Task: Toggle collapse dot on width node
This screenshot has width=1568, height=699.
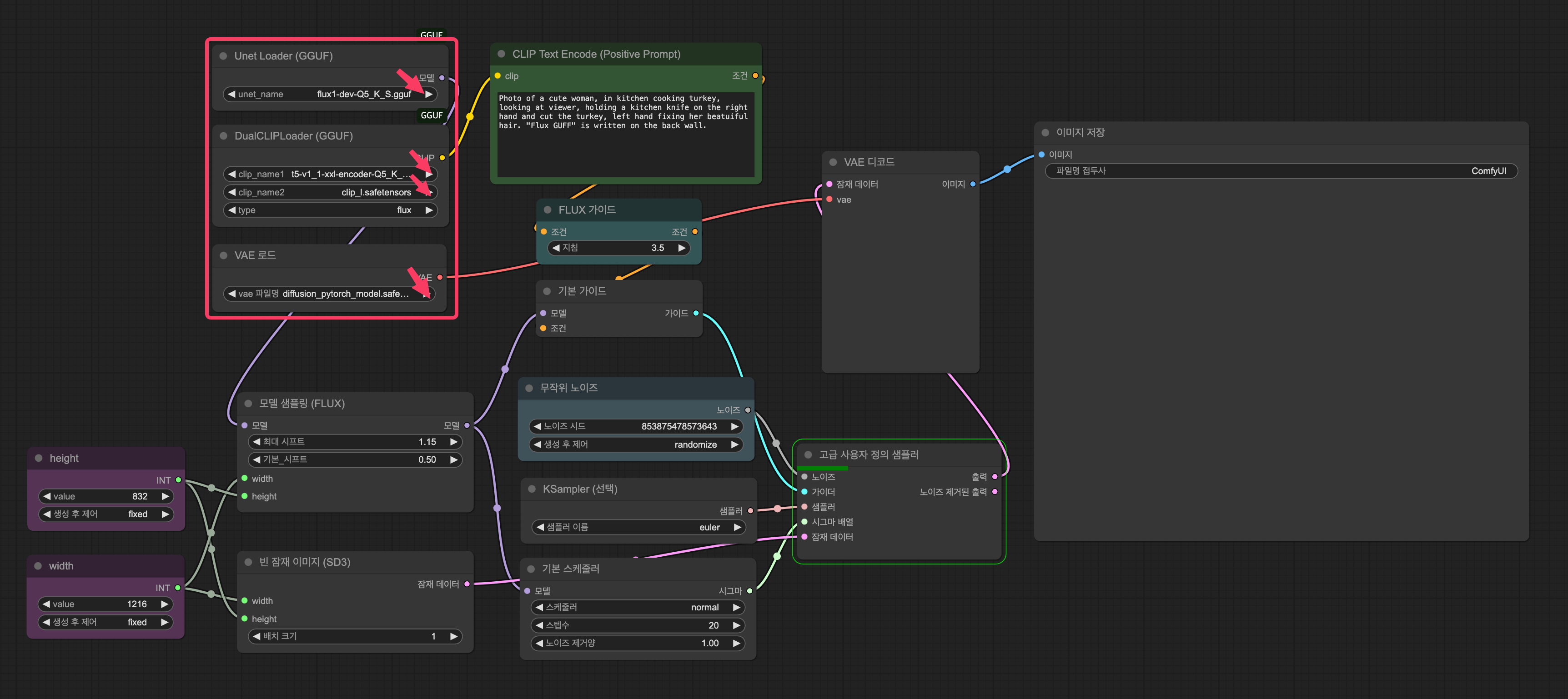Action: 38,566
